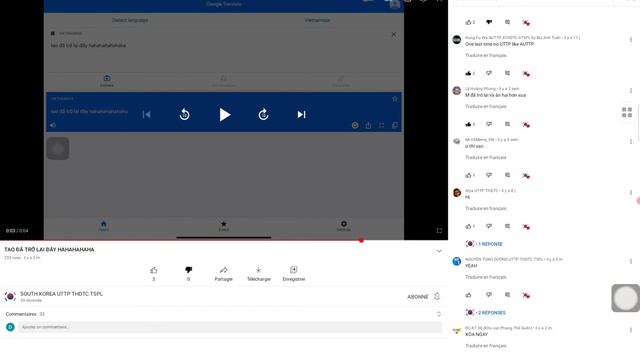Dislike the 'M đã trở lại' comment
This screenshot has height=360, width=640.
click(x=489, y=124)
